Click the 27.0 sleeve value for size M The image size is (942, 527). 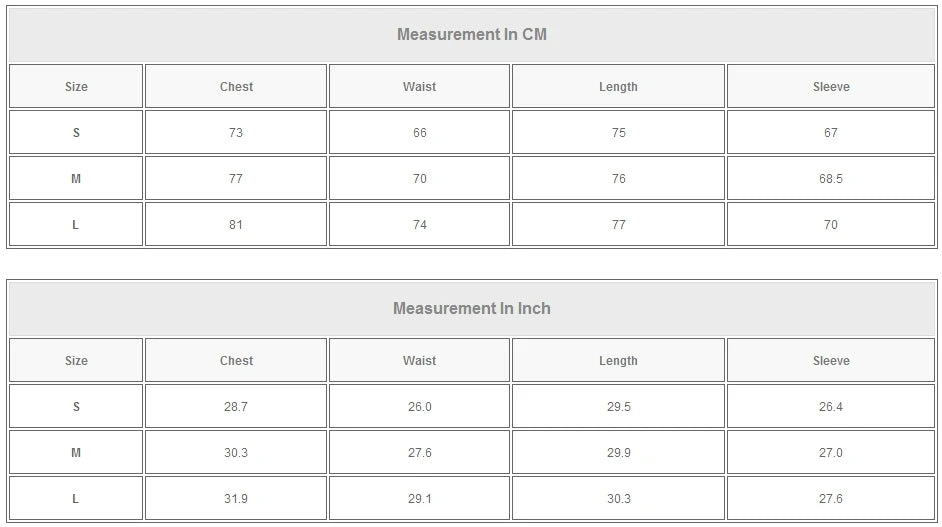coord(830,453)
